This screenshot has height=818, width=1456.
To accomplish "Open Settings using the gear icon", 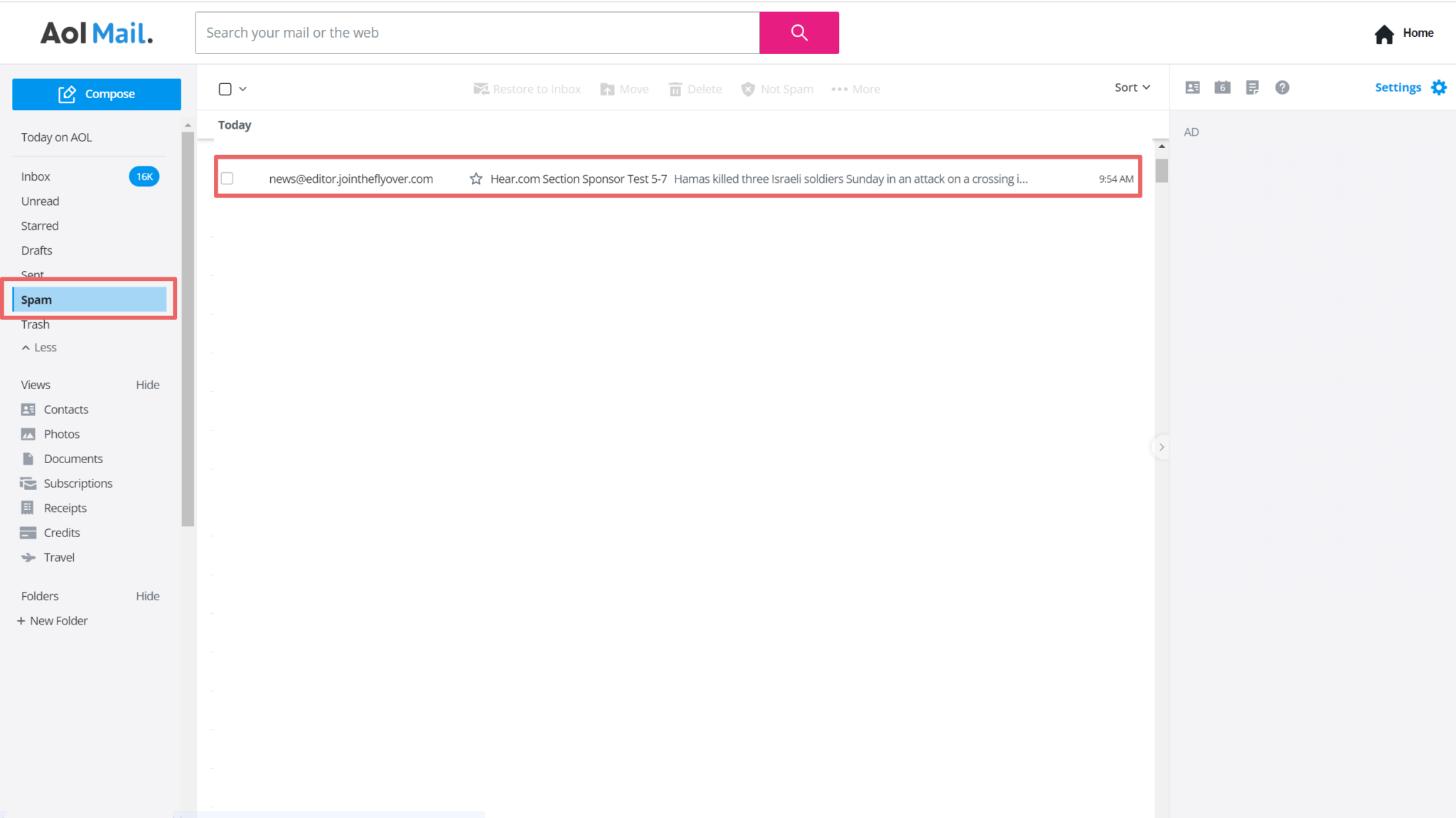I will pos(1440,87).
